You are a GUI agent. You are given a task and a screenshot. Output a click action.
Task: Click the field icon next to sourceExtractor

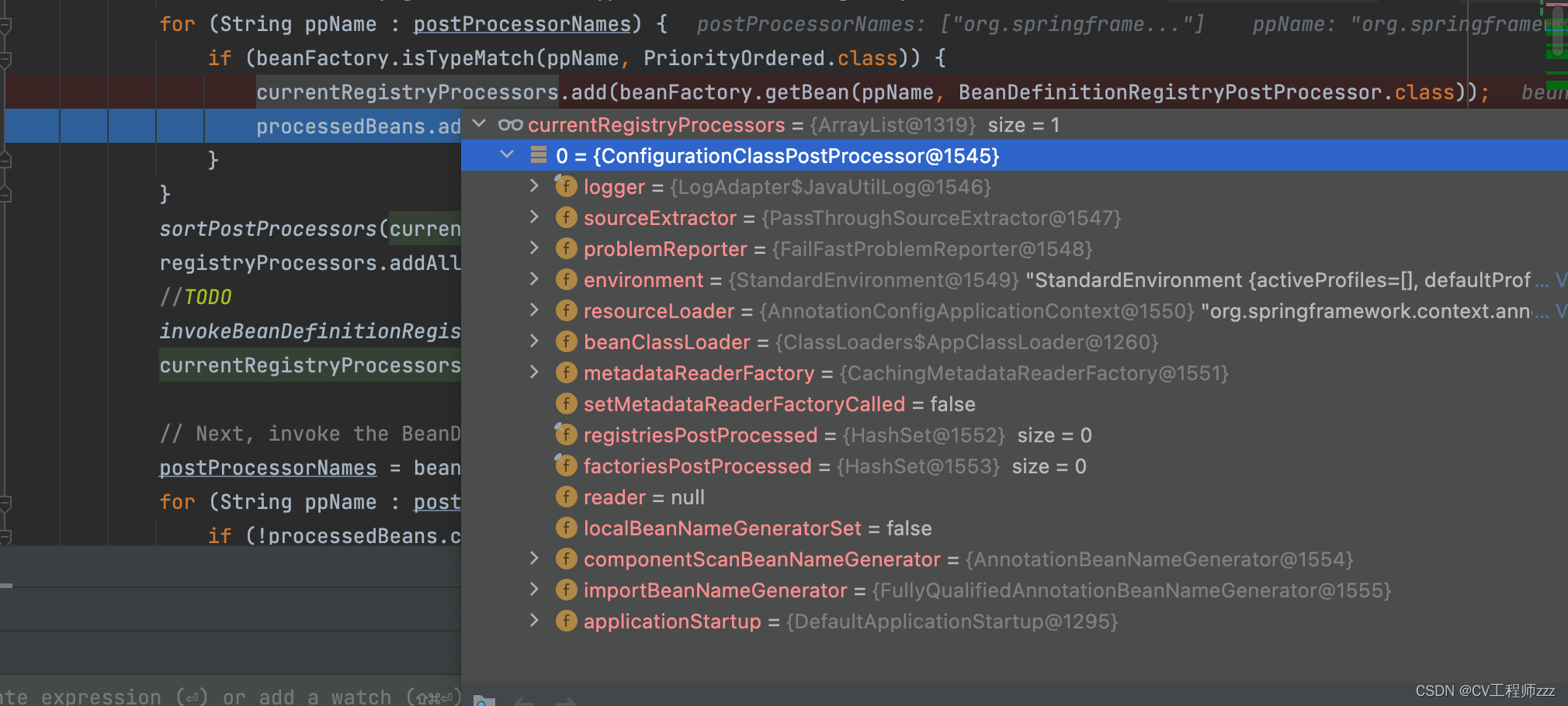pyautogui.click(x=566, y=217)
